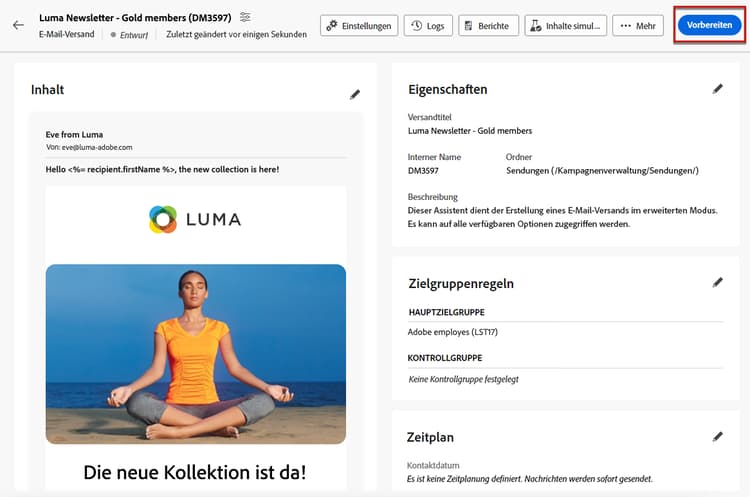Screen dimensions: 750x497
Task: Edit Eigenschaften with the pencil icon
Action: [x=717, y=89]
